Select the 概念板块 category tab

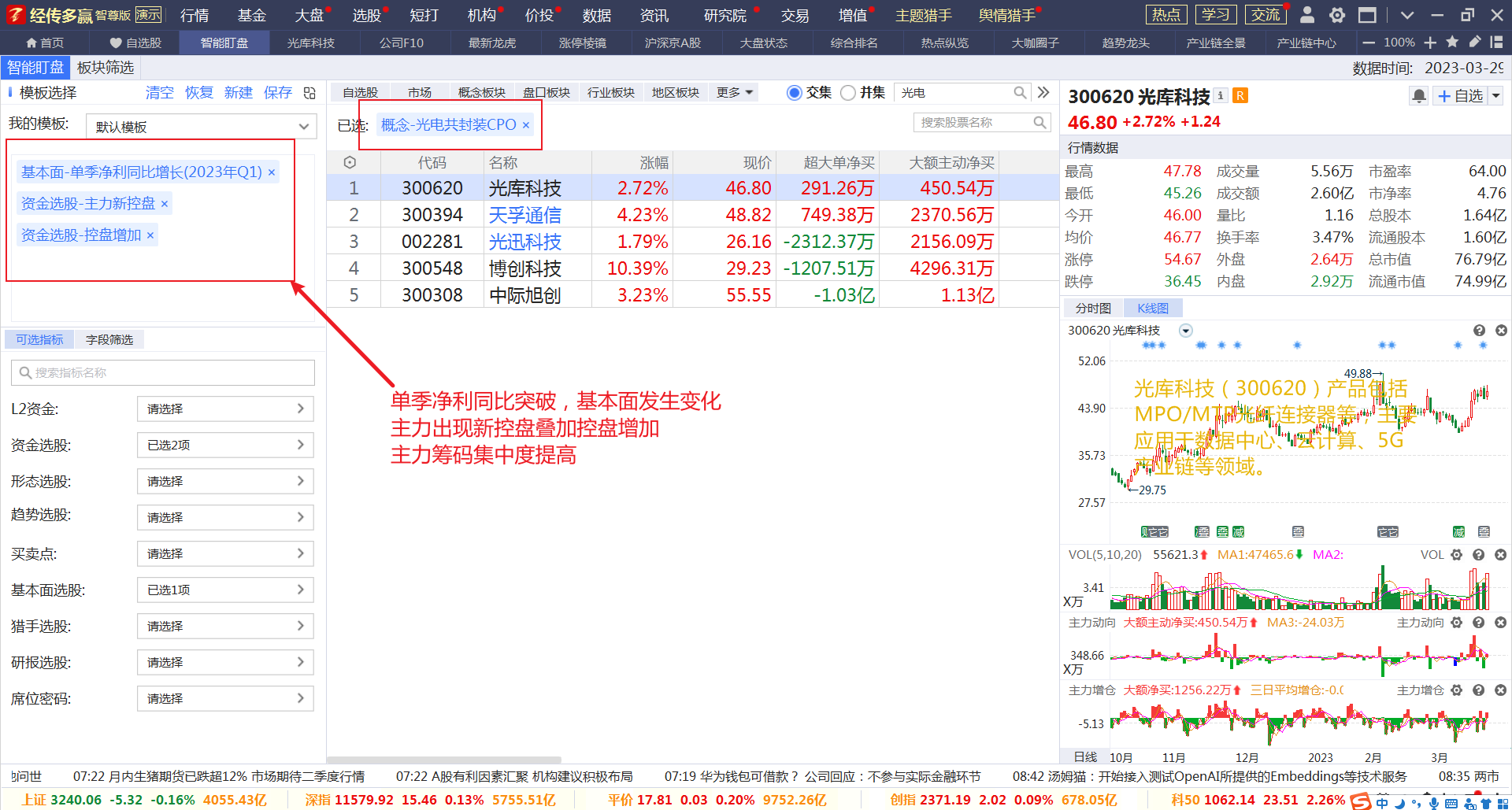click(x=482, y=93)
